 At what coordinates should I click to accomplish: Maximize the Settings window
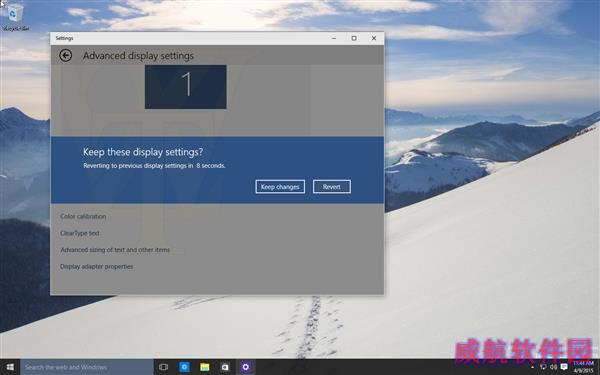[x=354, y=38]
